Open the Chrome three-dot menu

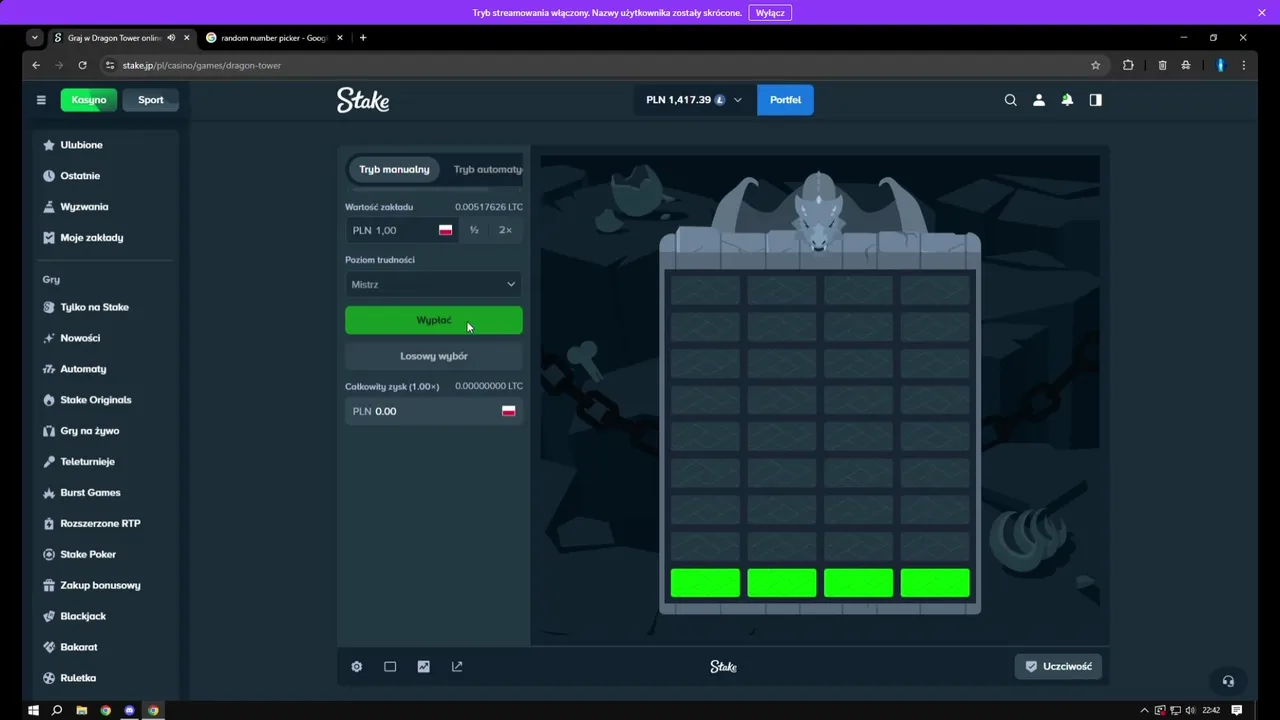pos(1244,65)
